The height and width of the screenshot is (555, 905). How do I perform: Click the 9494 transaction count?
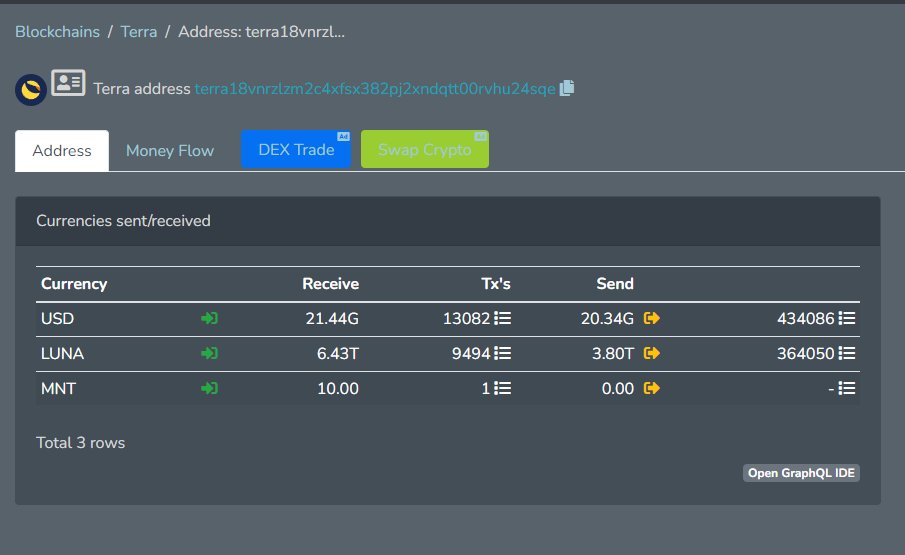pos(471,353)
